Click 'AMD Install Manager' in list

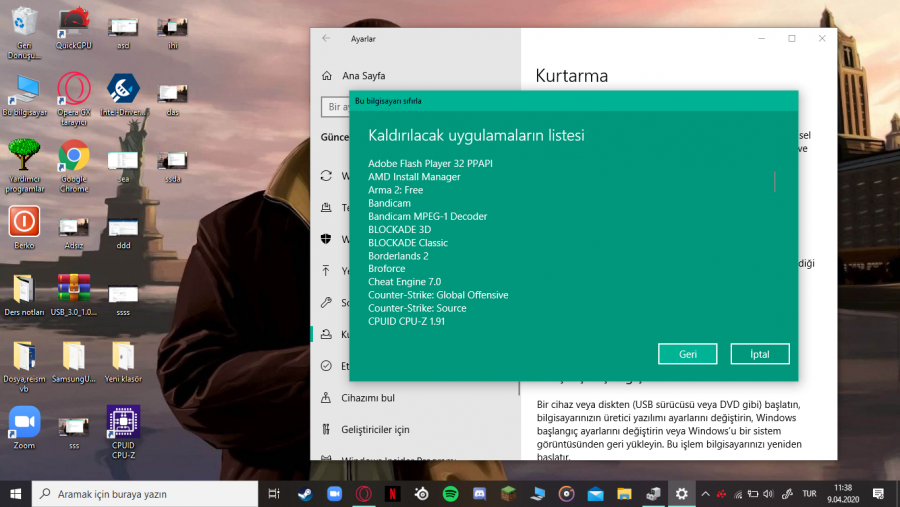tap(414, 177)
